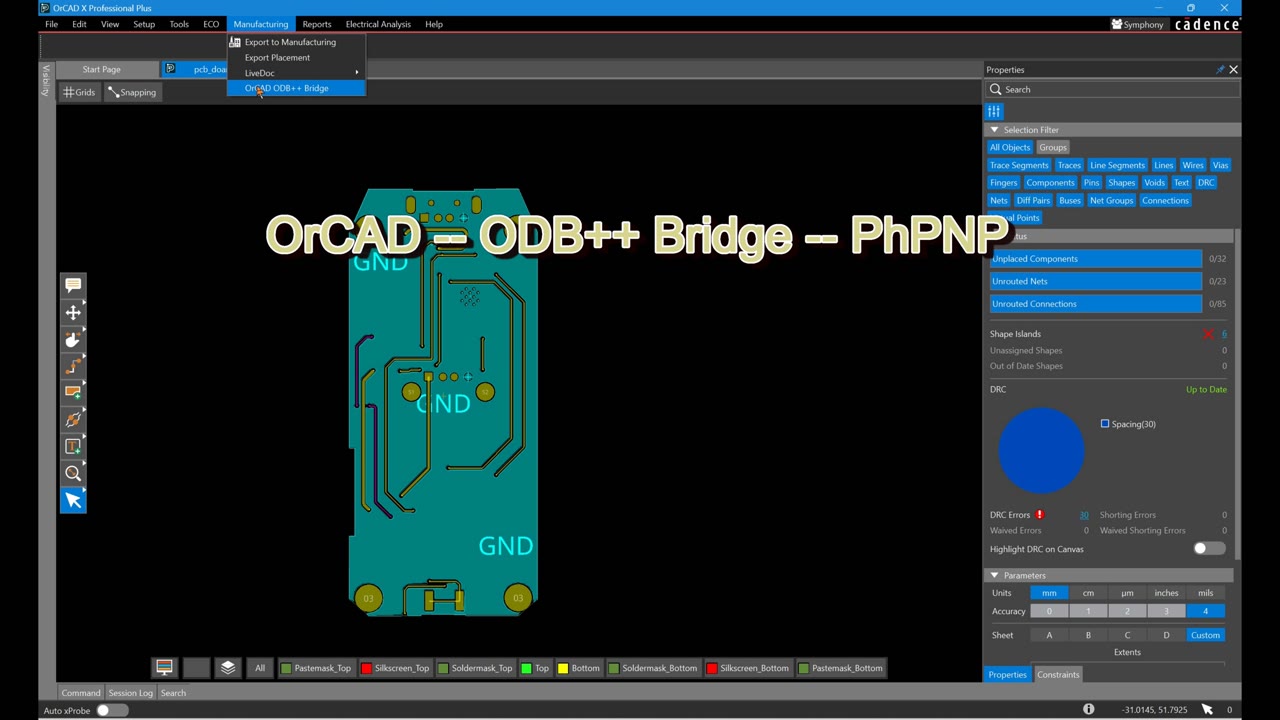
Task: Toggle Highlight DRC on Canvas switch
Action: tap(1209, 549)
